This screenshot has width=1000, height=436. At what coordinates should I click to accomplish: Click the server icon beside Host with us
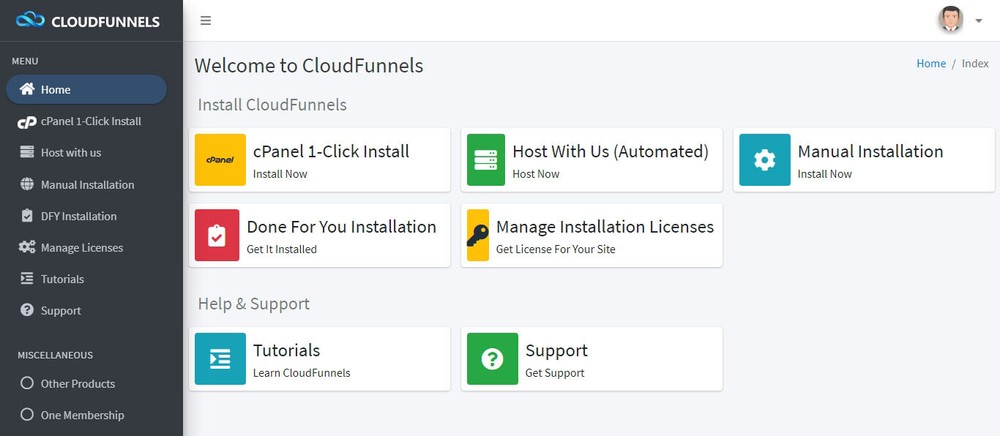click(27, 152)
